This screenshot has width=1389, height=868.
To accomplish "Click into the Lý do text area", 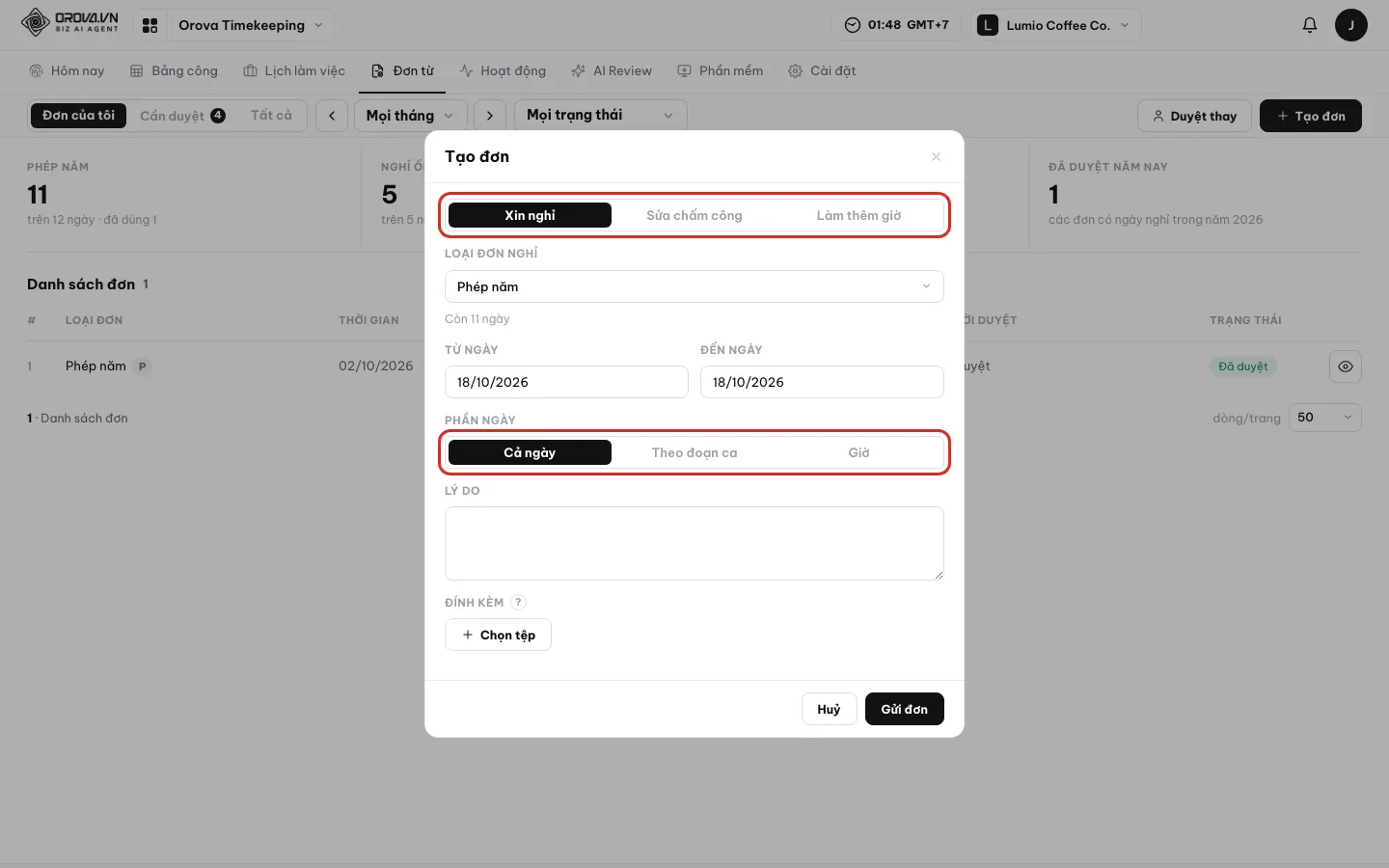I will (x=694, y=543).
